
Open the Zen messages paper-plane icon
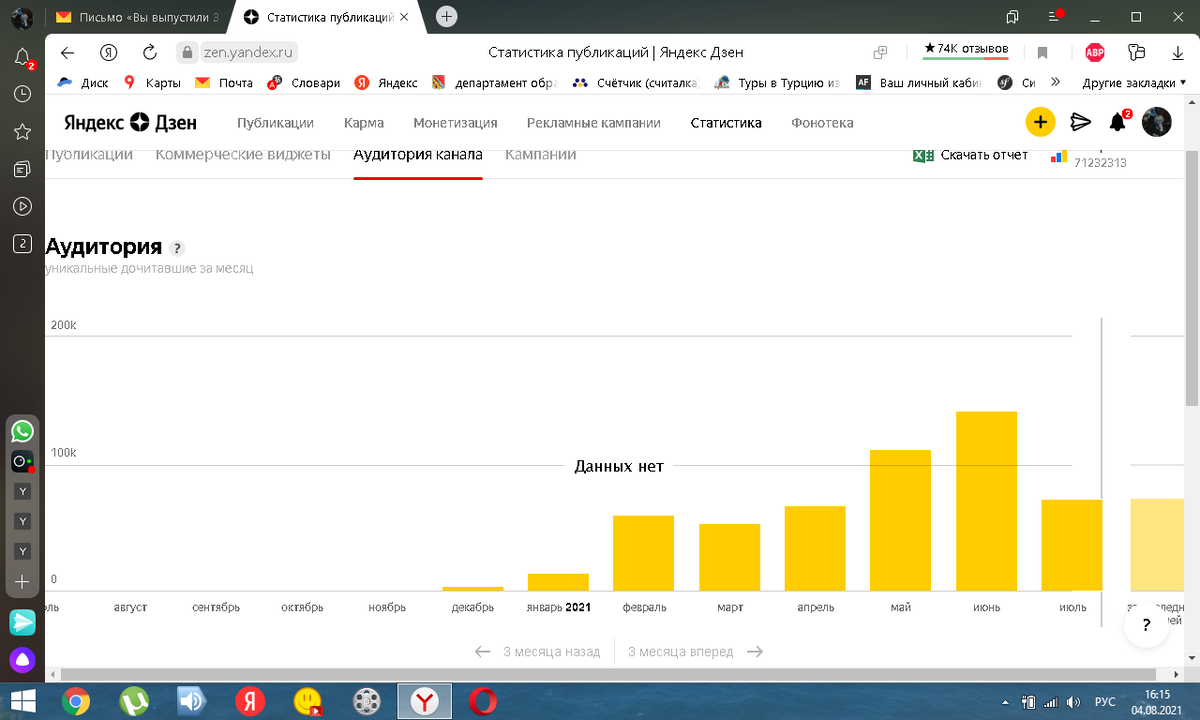(x=1080, y=122)
